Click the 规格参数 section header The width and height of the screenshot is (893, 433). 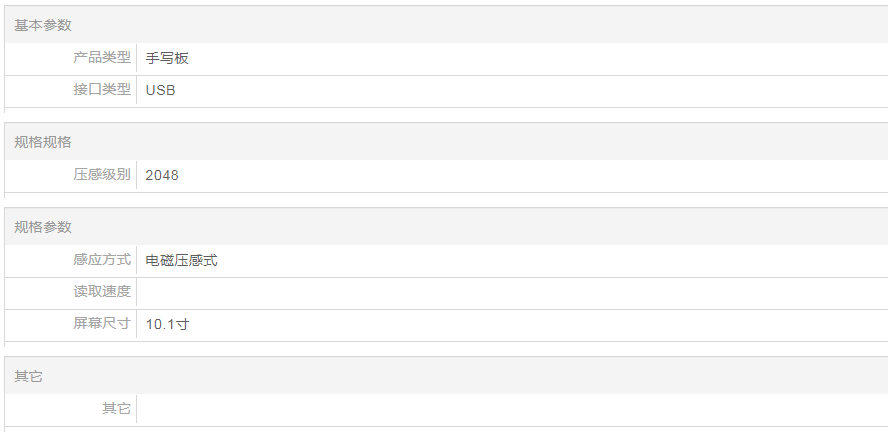click(x=43, y=227)
